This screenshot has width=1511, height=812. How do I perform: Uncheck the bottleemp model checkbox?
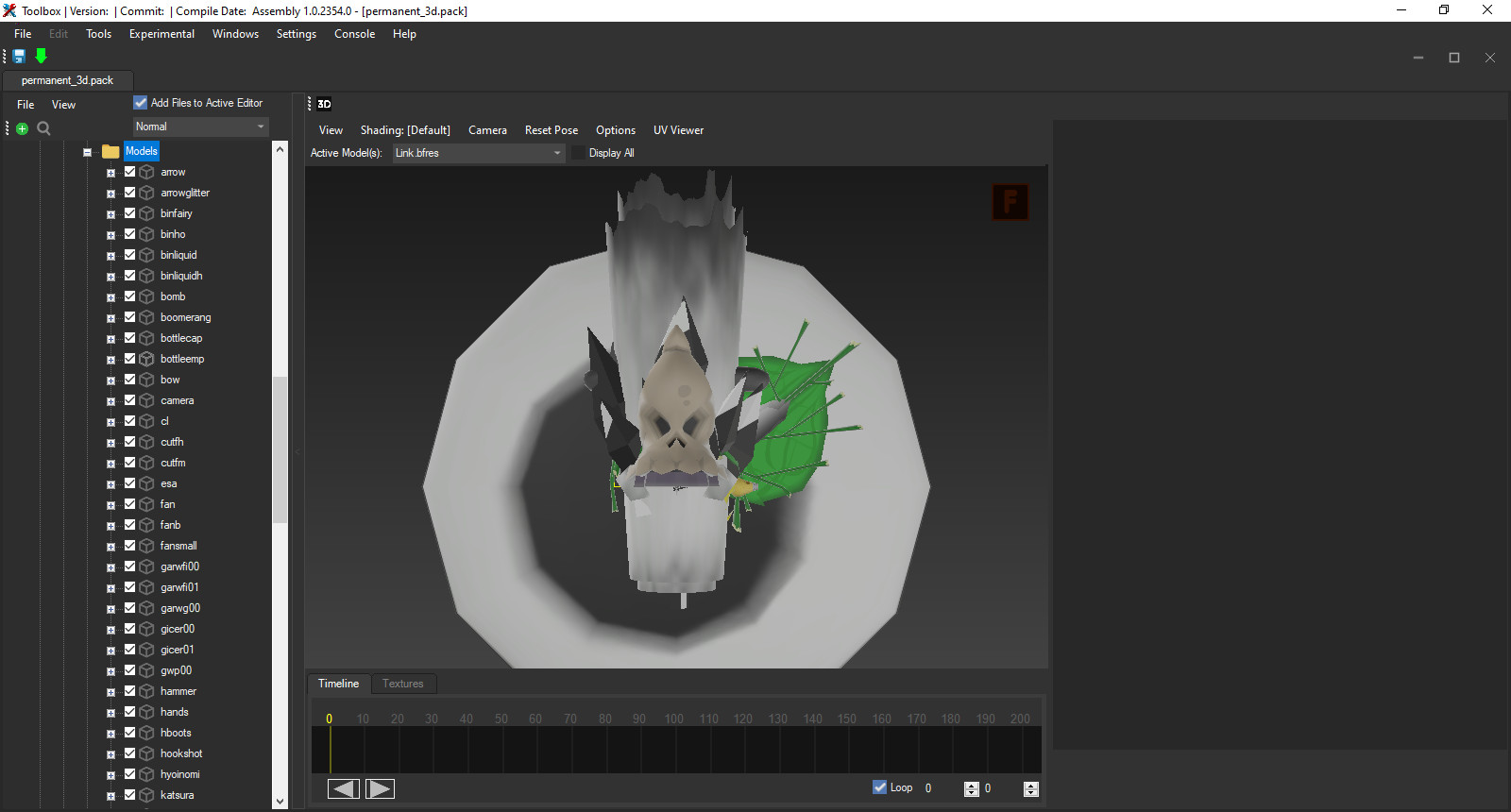[x=130, y=359]
